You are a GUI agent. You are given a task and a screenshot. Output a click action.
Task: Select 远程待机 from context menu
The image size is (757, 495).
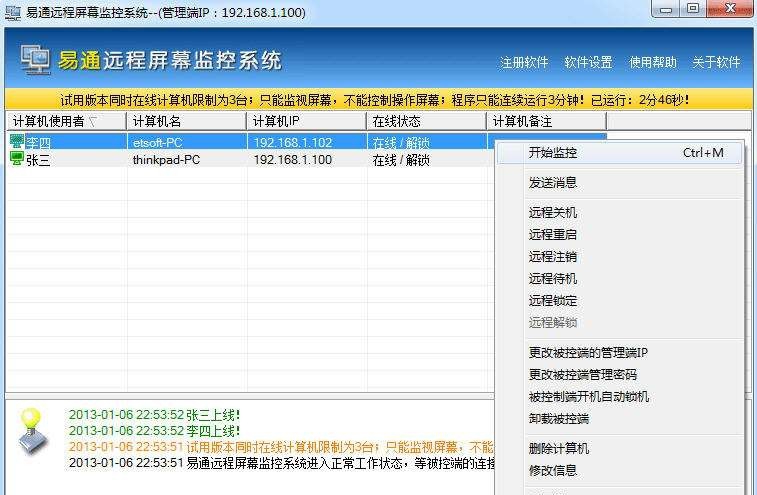[619, 279]
